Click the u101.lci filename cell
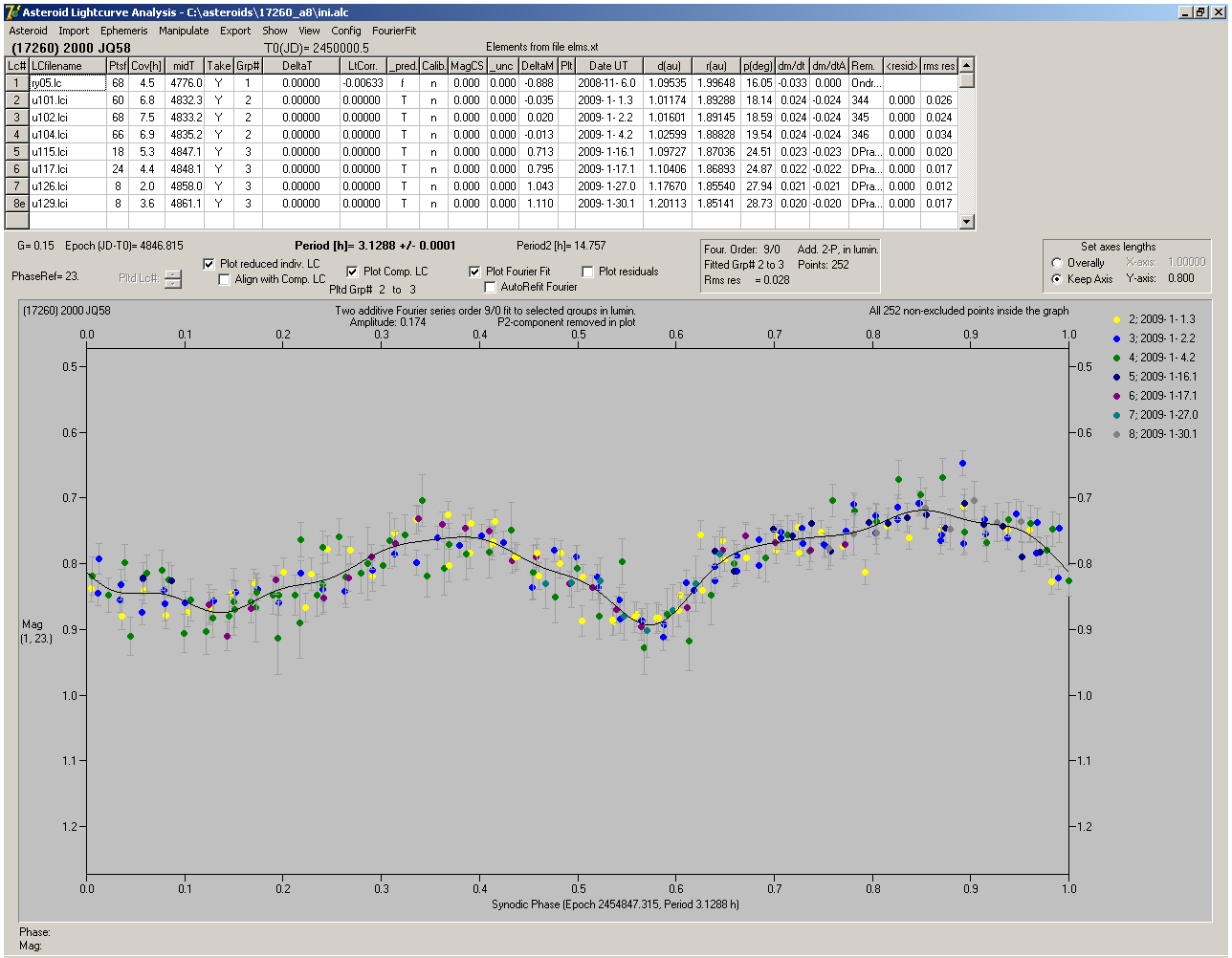The width and height of the screenshot is (1232, 958). click(67, 100)
